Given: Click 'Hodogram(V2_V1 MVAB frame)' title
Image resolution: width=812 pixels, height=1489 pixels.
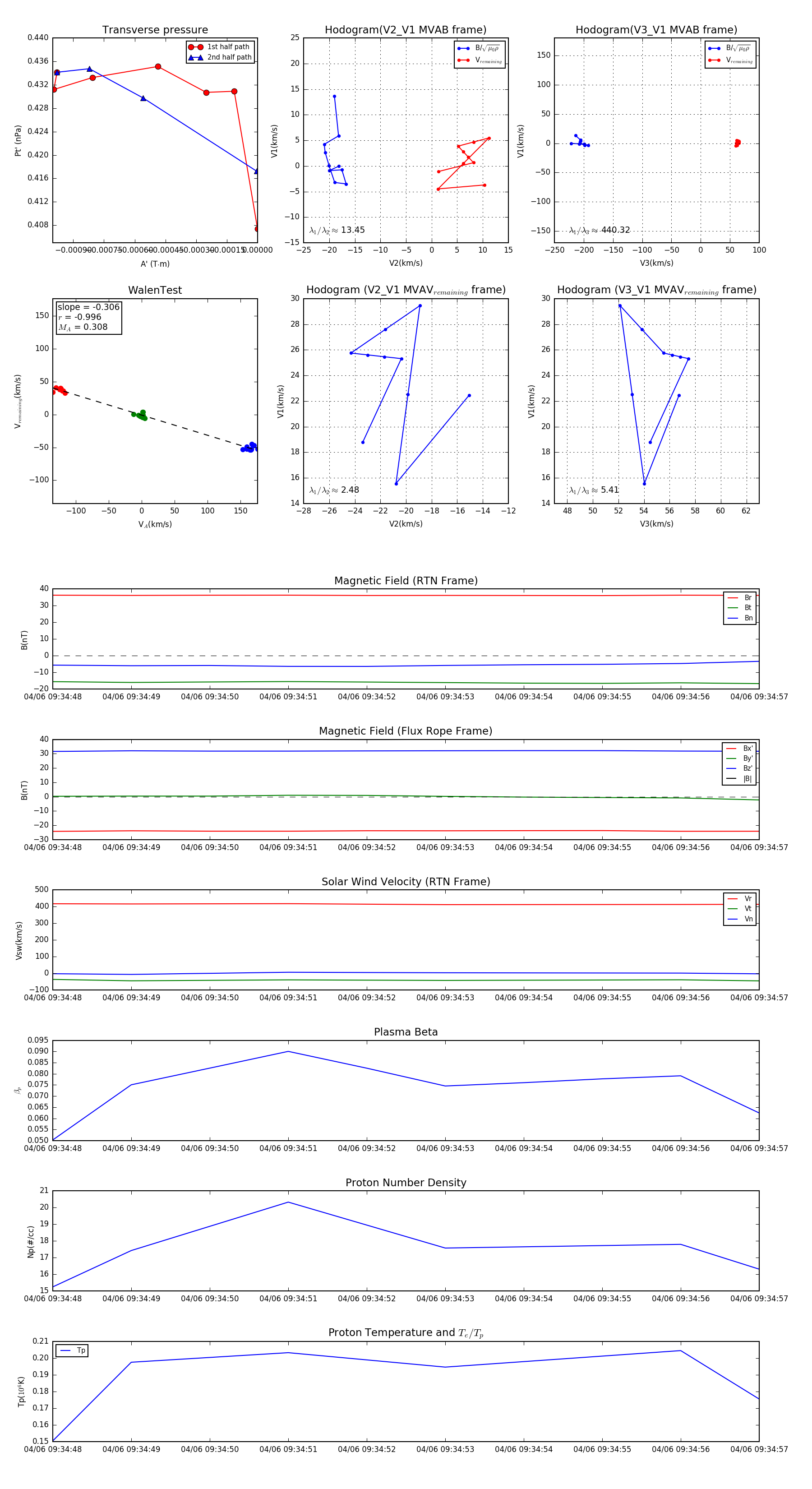Looking at the screenshot, I should tap(406, 30).
